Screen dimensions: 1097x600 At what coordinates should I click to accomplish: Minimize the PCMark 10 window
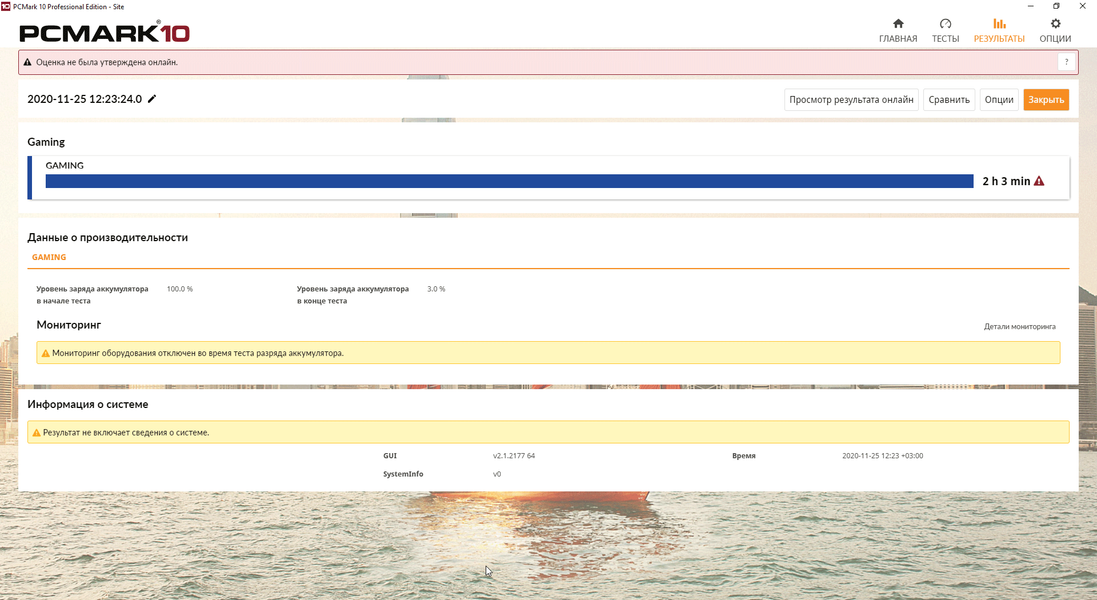1031,6
